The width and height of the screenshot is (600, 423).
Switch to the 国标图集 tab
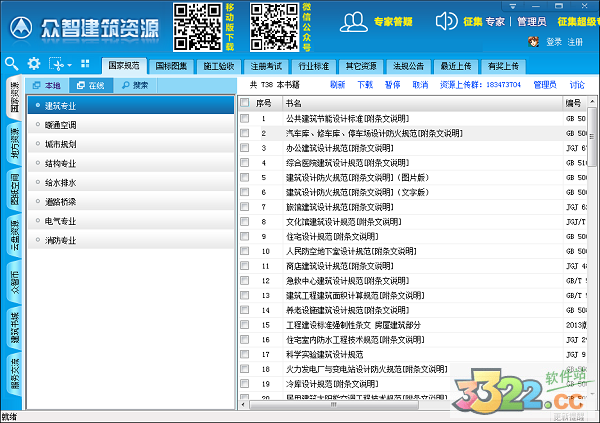tap(172, 65)
